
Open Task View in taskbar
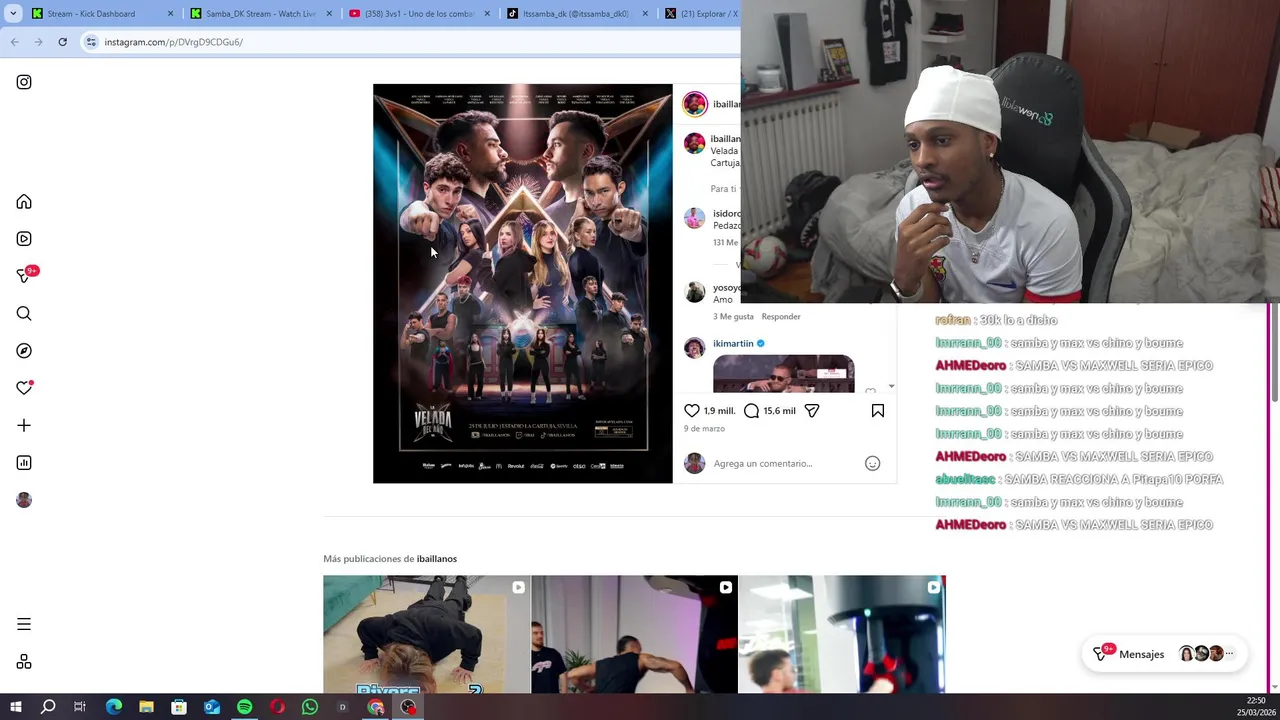pyautogui.click(x=80, y=707)
